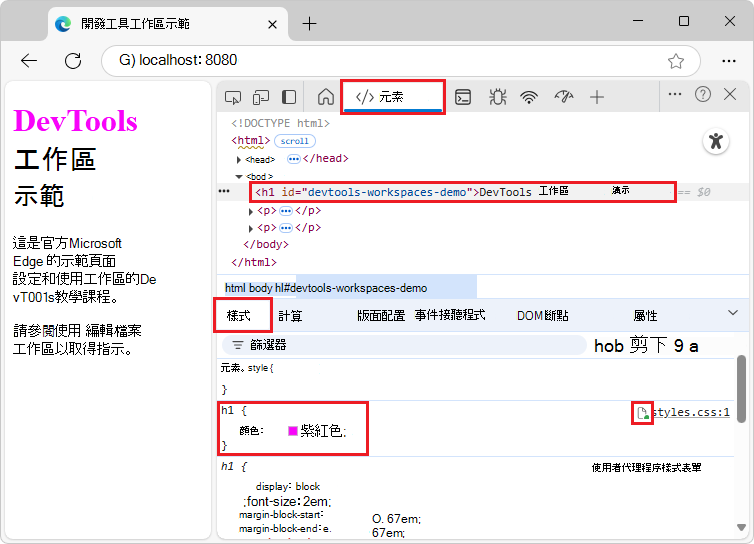Open the Console tool icon
Image resolution: width=754 pixels, height=544 pixels.
pos(463,97)
